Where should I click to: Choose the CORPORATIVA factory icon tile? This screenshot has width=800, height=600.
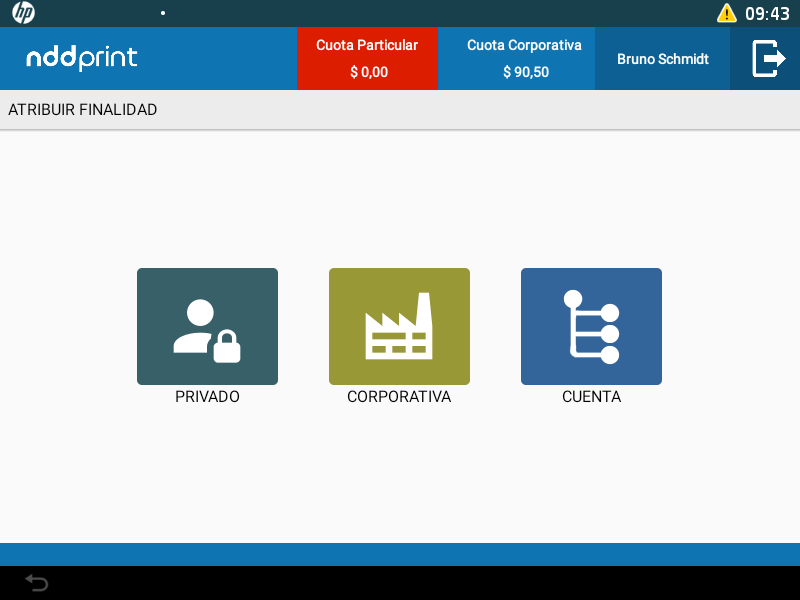(399, 326)
